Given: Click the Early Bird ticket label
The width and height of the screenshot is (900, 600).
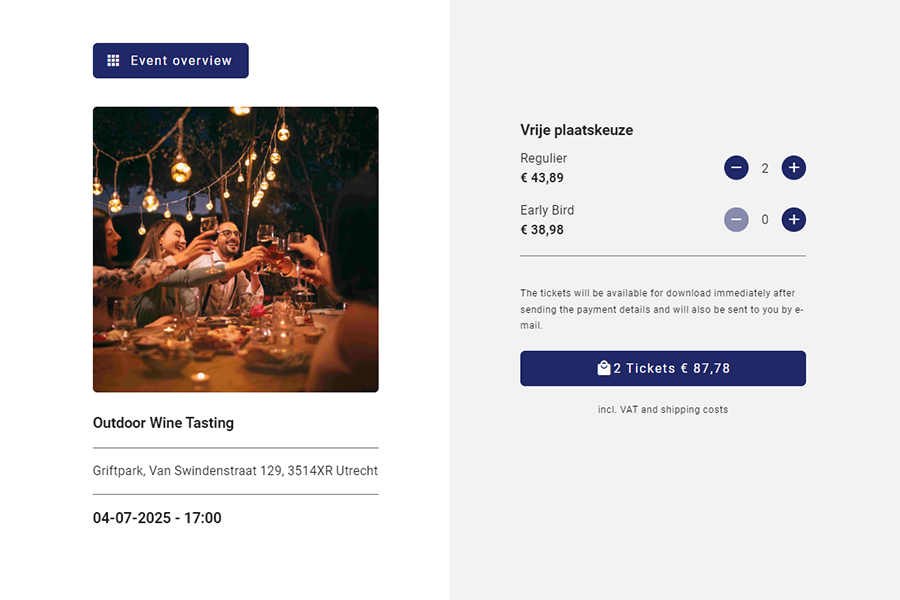Looking at the screenshot, I should [547, 210].
